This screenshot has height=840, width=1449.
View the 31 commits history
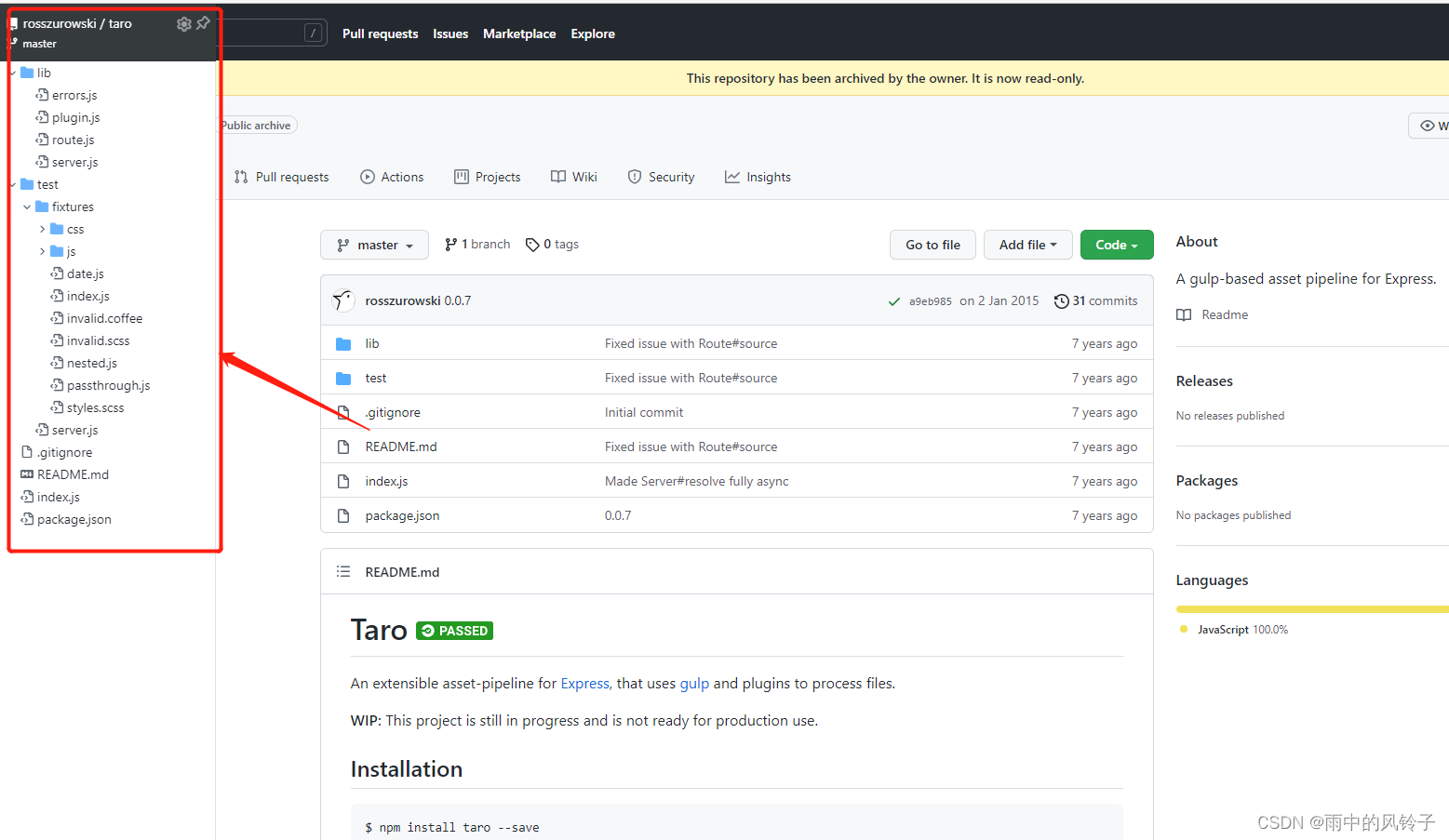[x=1095, y=300]
